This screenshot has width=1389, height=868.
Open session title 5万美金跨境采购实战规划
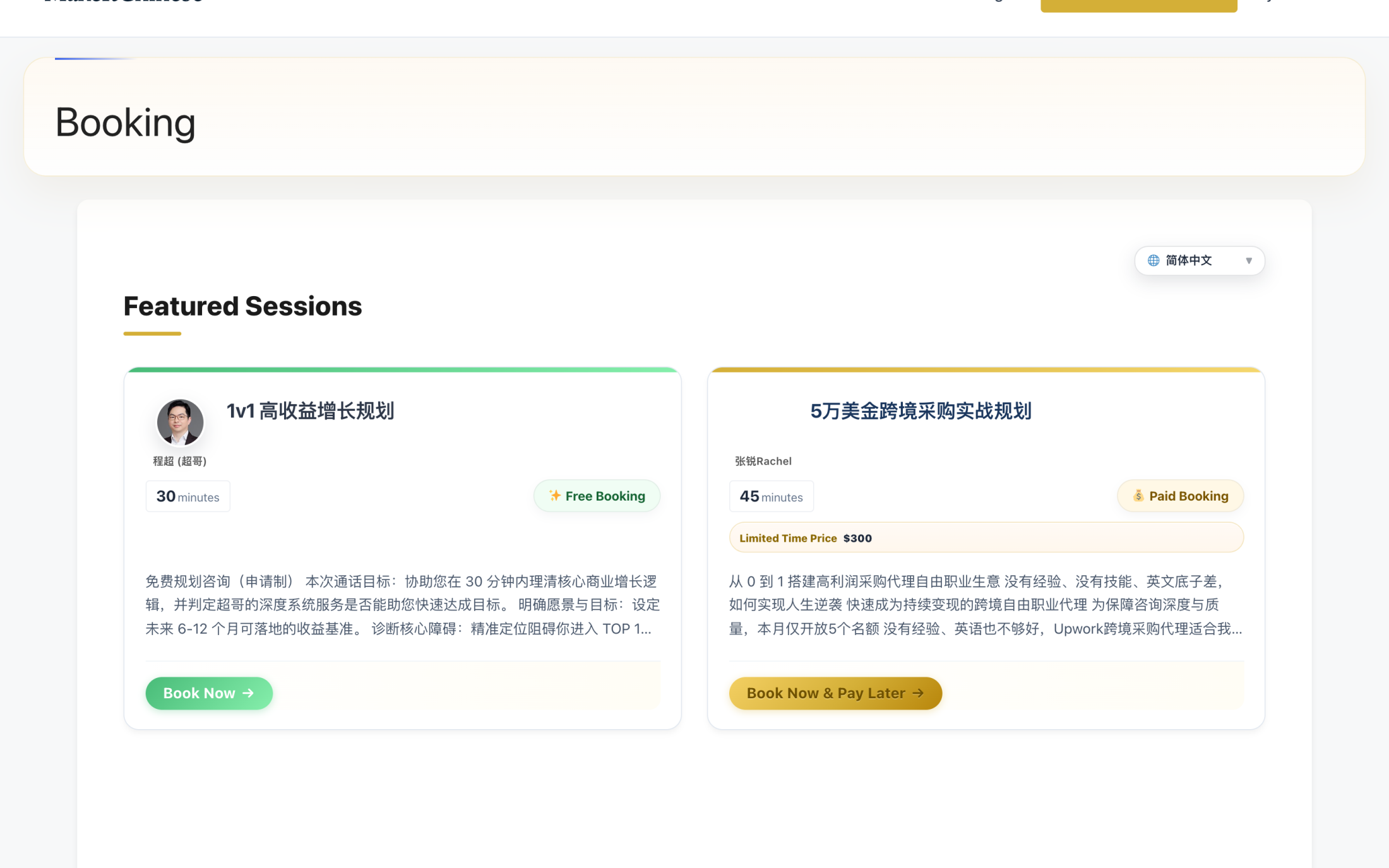point(921,411)
